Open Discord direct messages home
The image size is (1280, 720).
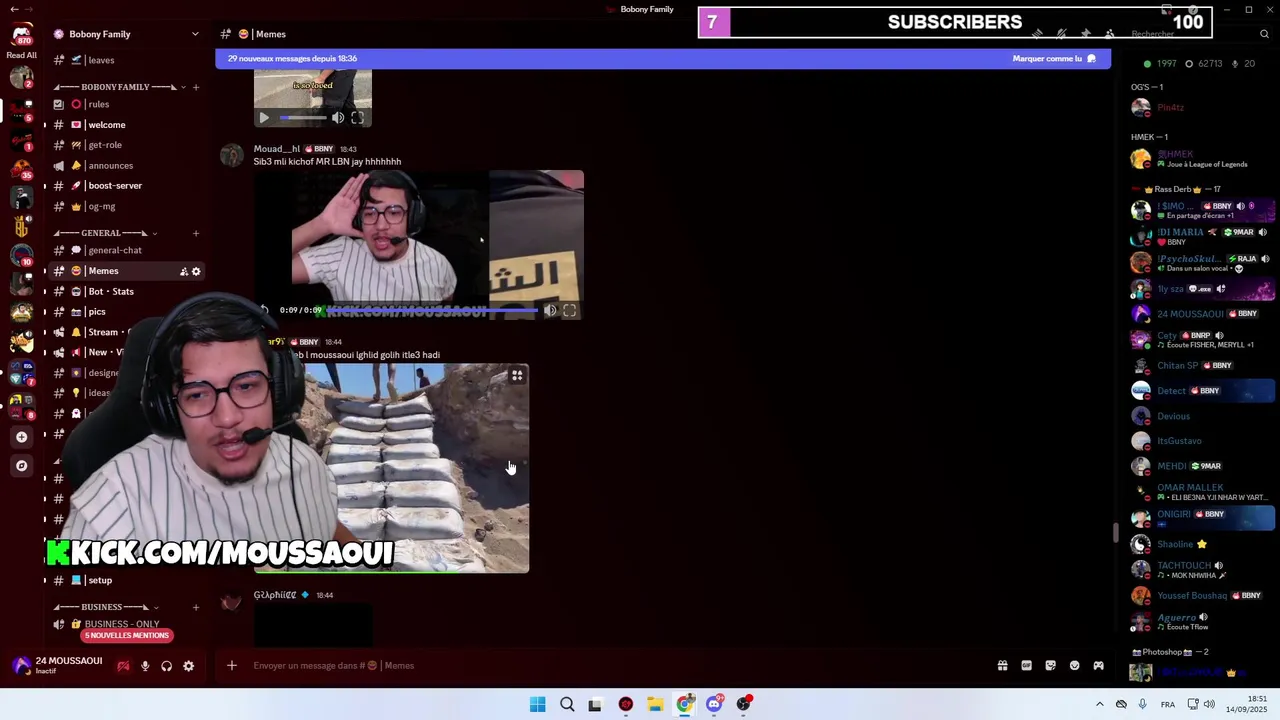click(x=21, y=34)
